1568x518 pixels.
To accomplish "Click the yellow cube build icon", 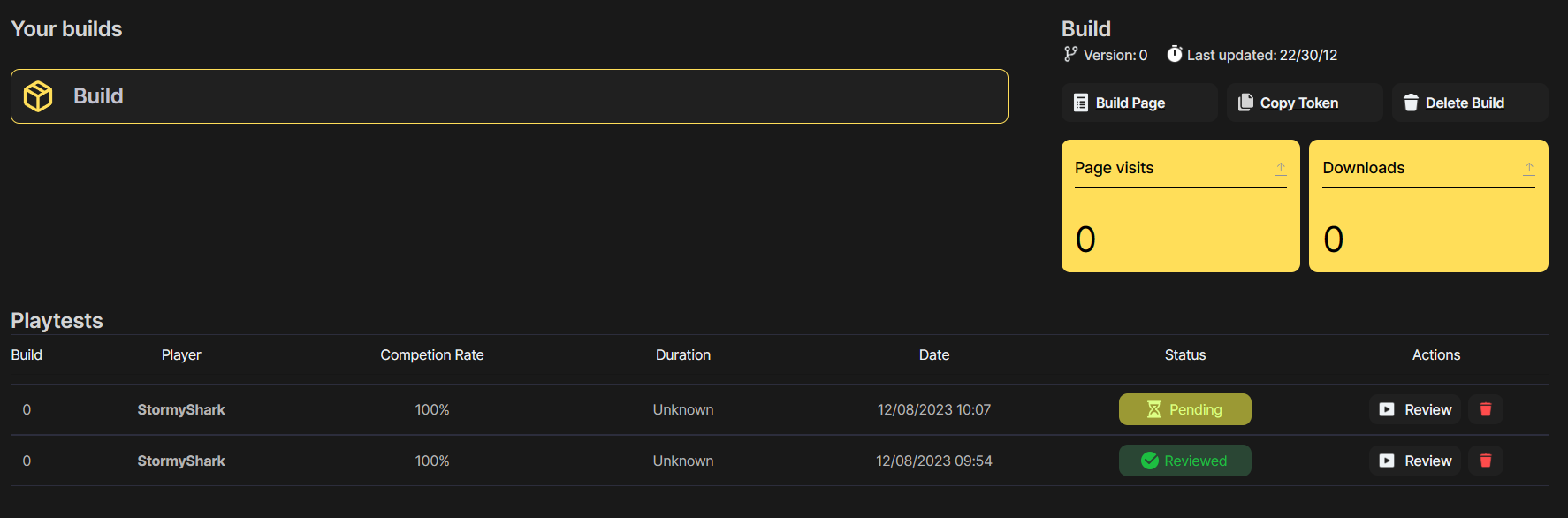I will click(38, 96).
